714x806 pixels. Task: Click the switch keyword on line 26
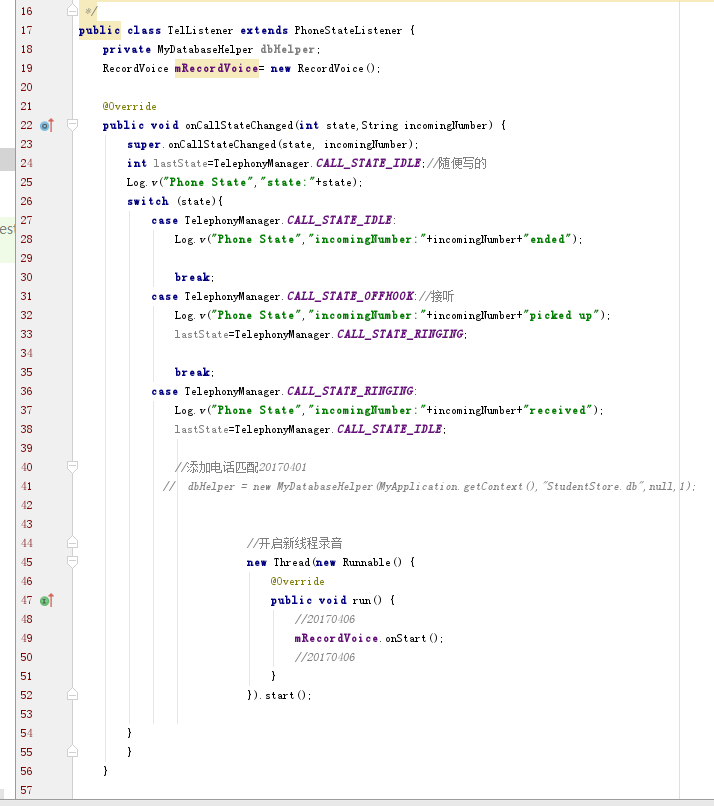click(x=148, y=202)
